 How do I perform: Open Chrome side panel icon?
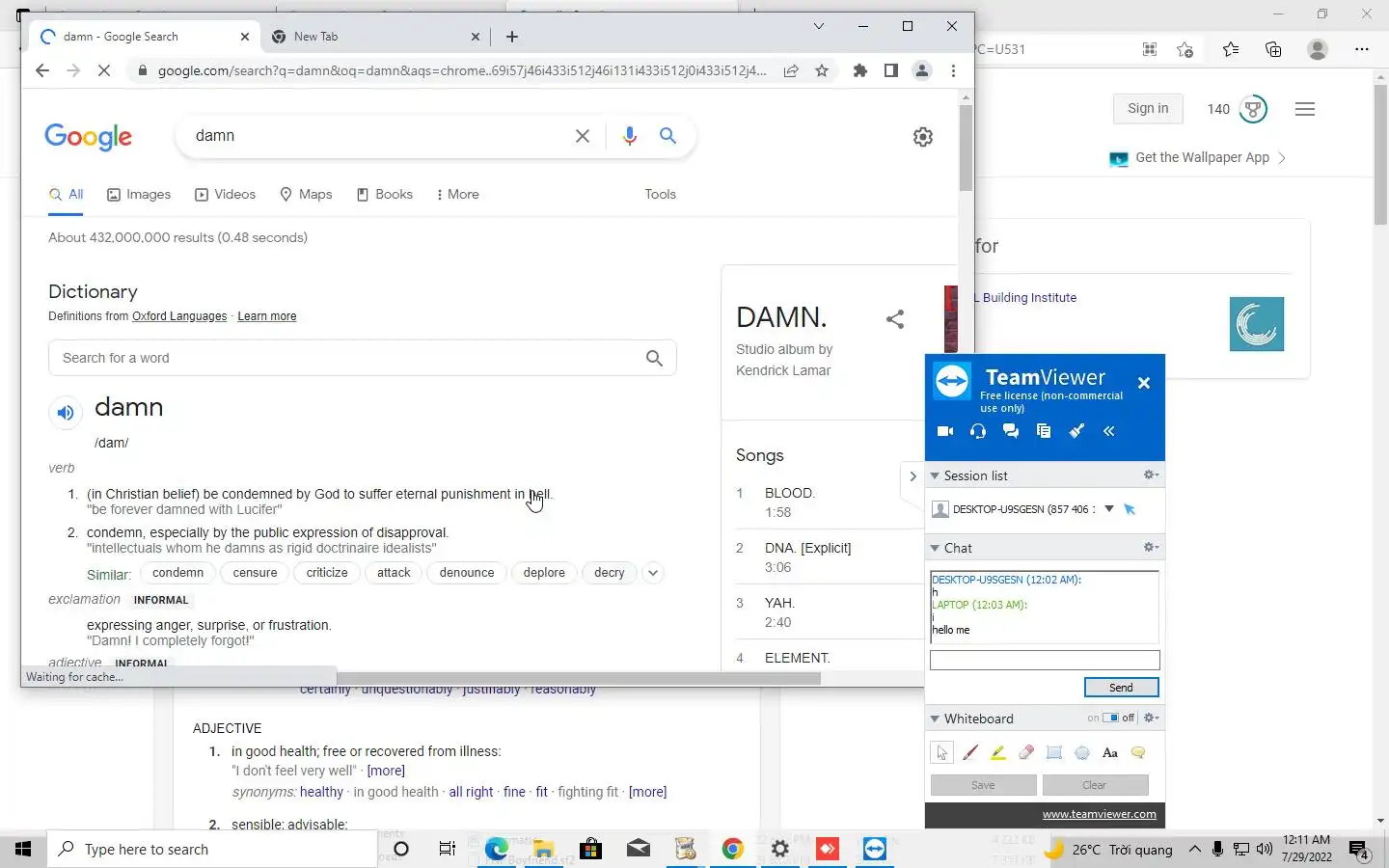891,70
